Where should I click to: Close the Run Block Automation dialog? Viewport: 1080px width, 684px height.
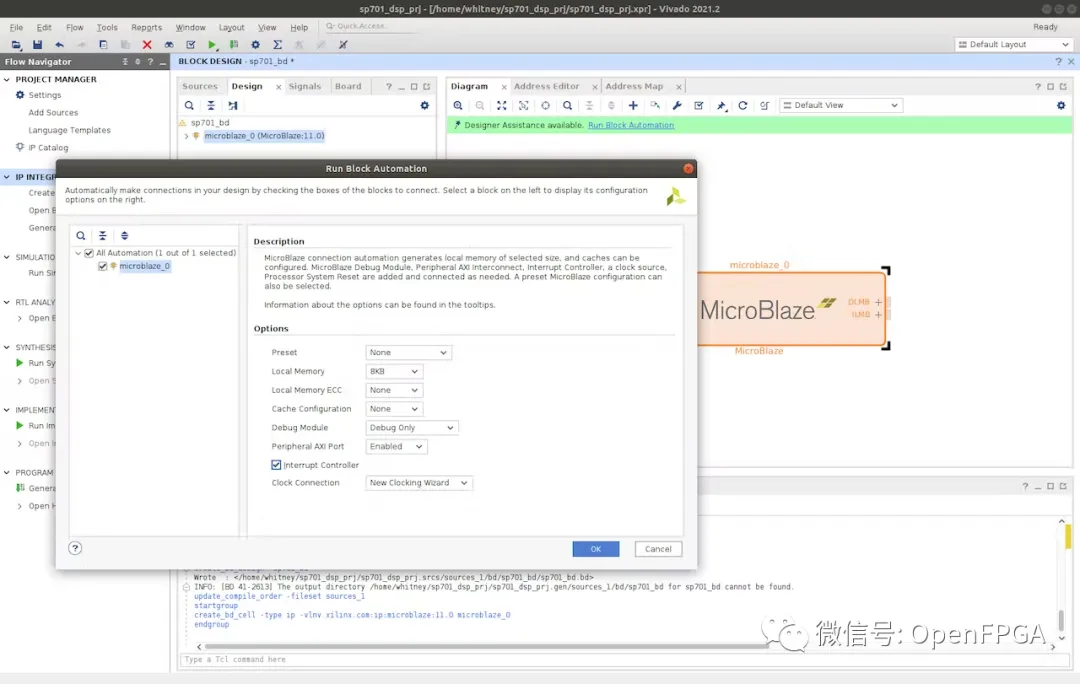(x=688, y=169)
